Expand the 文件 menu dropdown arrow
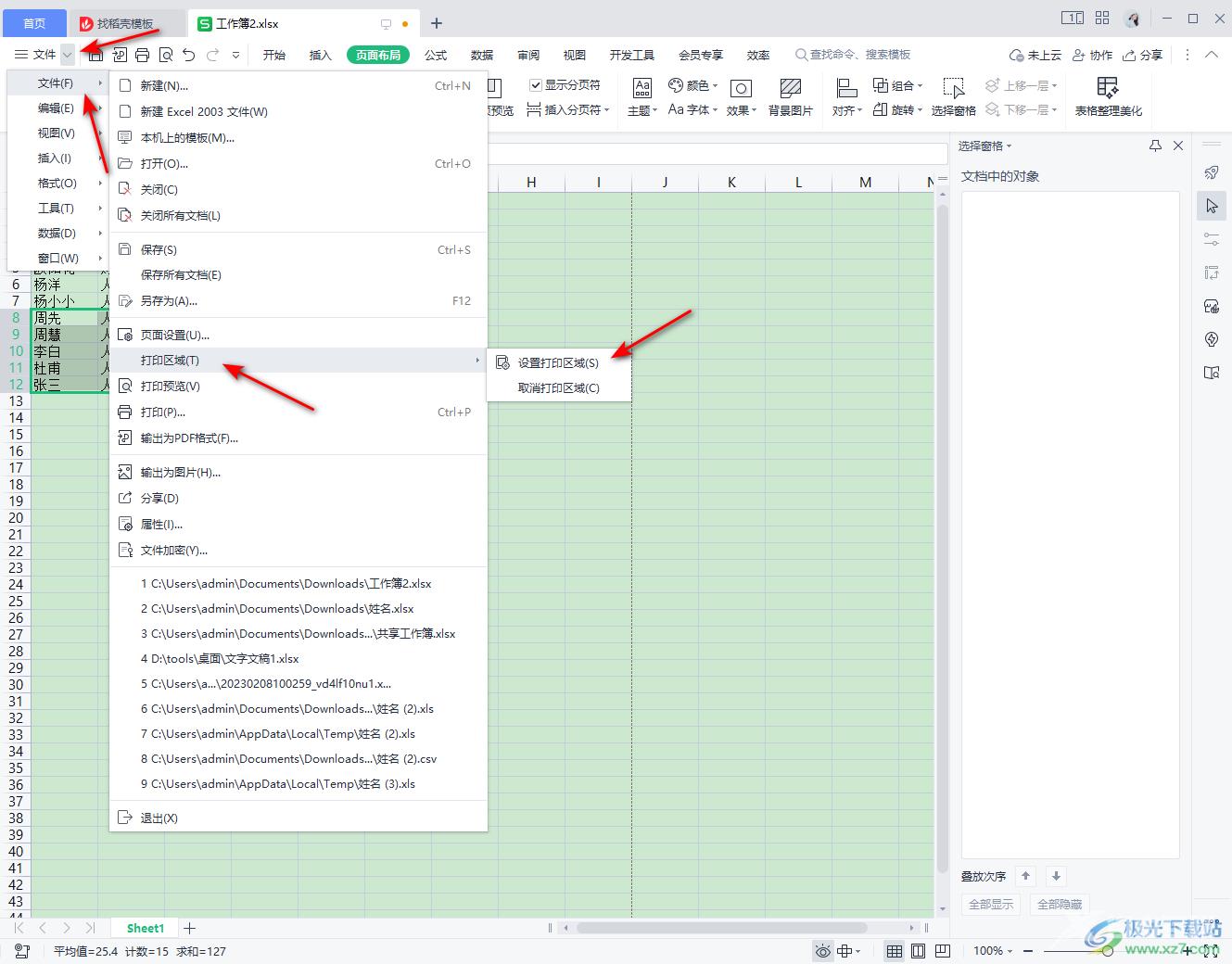 tap(68, 56)
